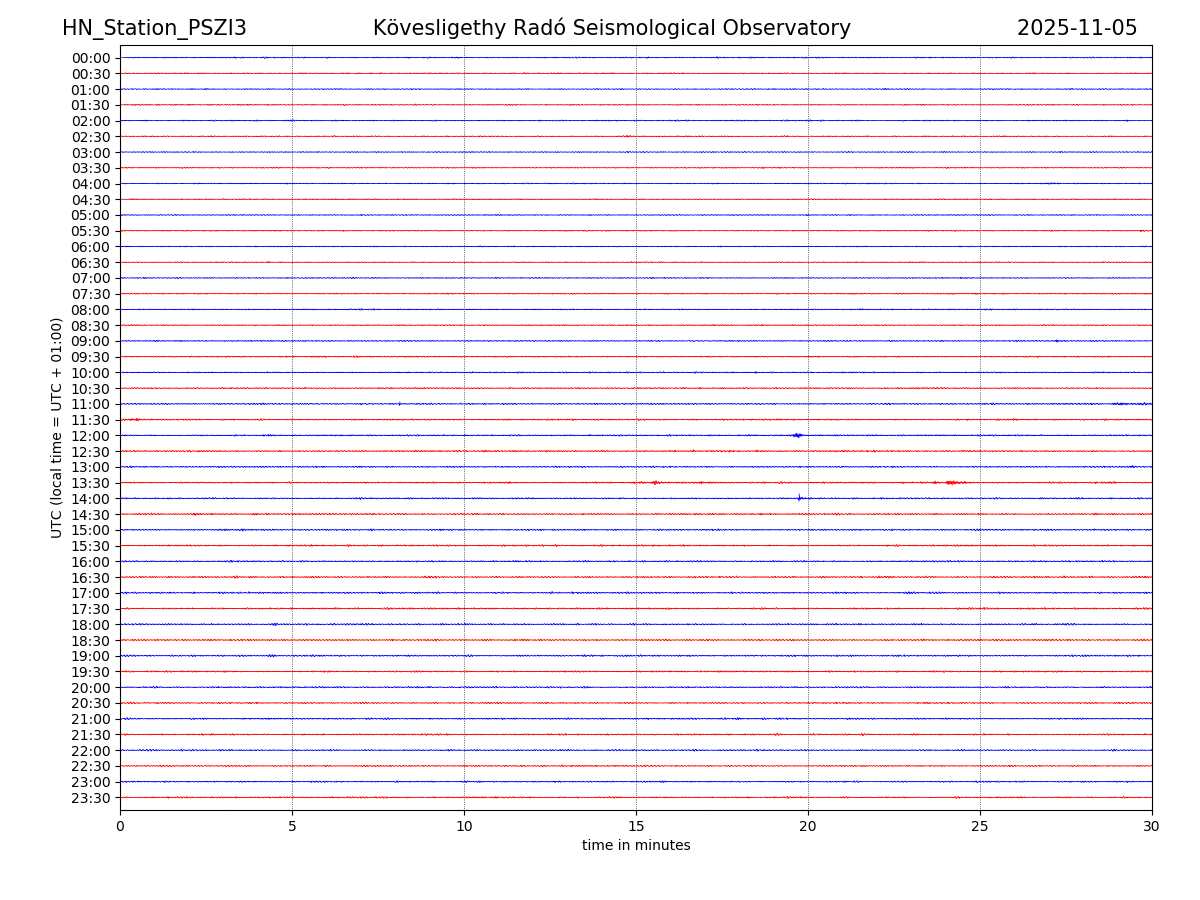
Task: Click the 2025-11-05 date label
Action: pyautogui.click(x=1076, y=29)
